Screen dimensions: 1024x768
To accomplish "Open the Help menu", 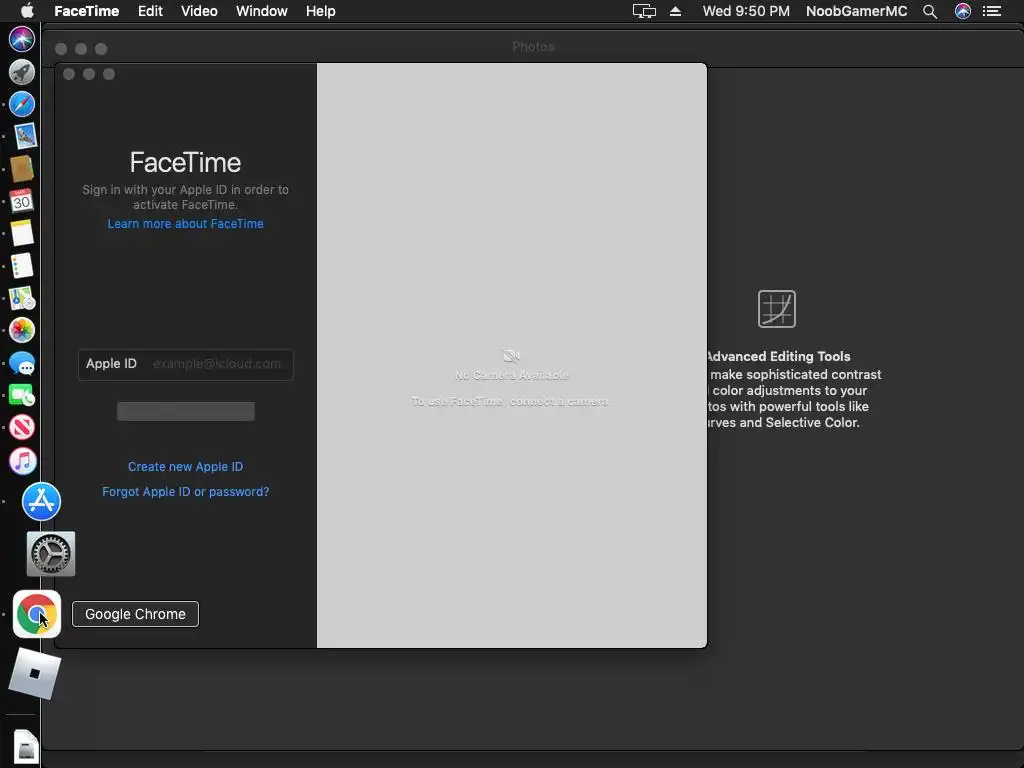I will (321, 11).
